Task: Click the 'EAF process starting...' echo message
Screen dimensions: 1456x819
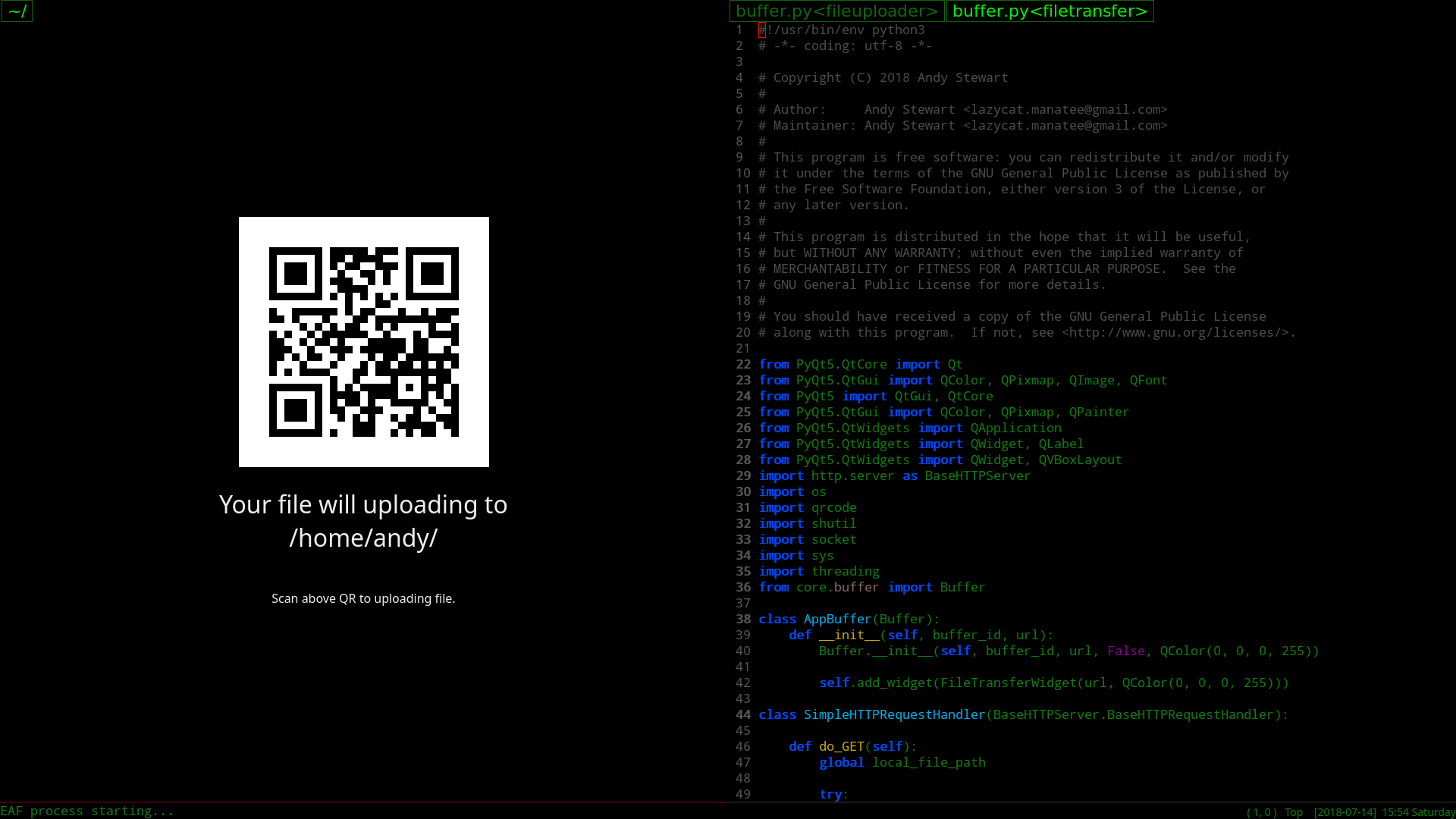Action: pos(87,811)
